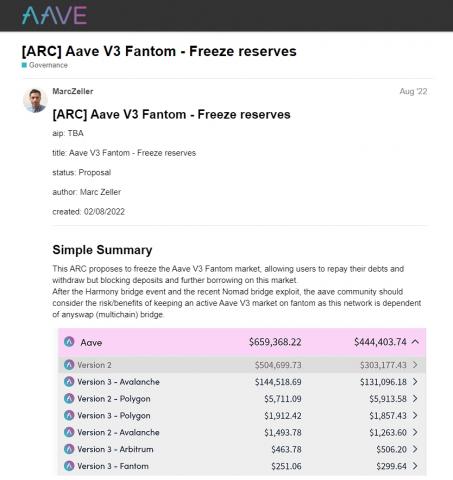453x480 pixels.
Task: Click the Version 3 - Polygon icon
Action: (x=69, y=415)
